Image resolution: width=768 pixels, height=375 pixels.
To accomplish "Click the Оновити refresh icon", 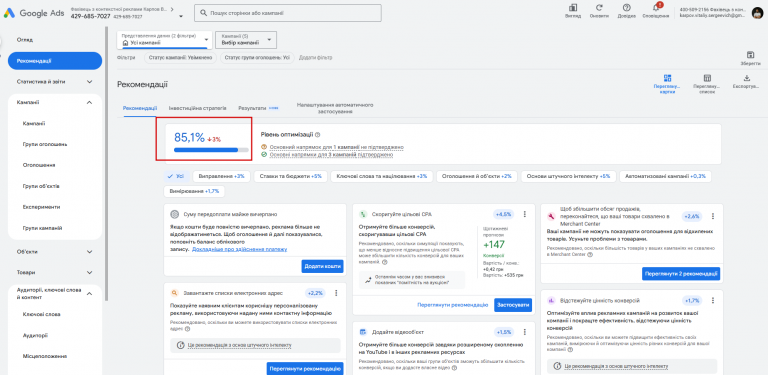I will point(599,8).
